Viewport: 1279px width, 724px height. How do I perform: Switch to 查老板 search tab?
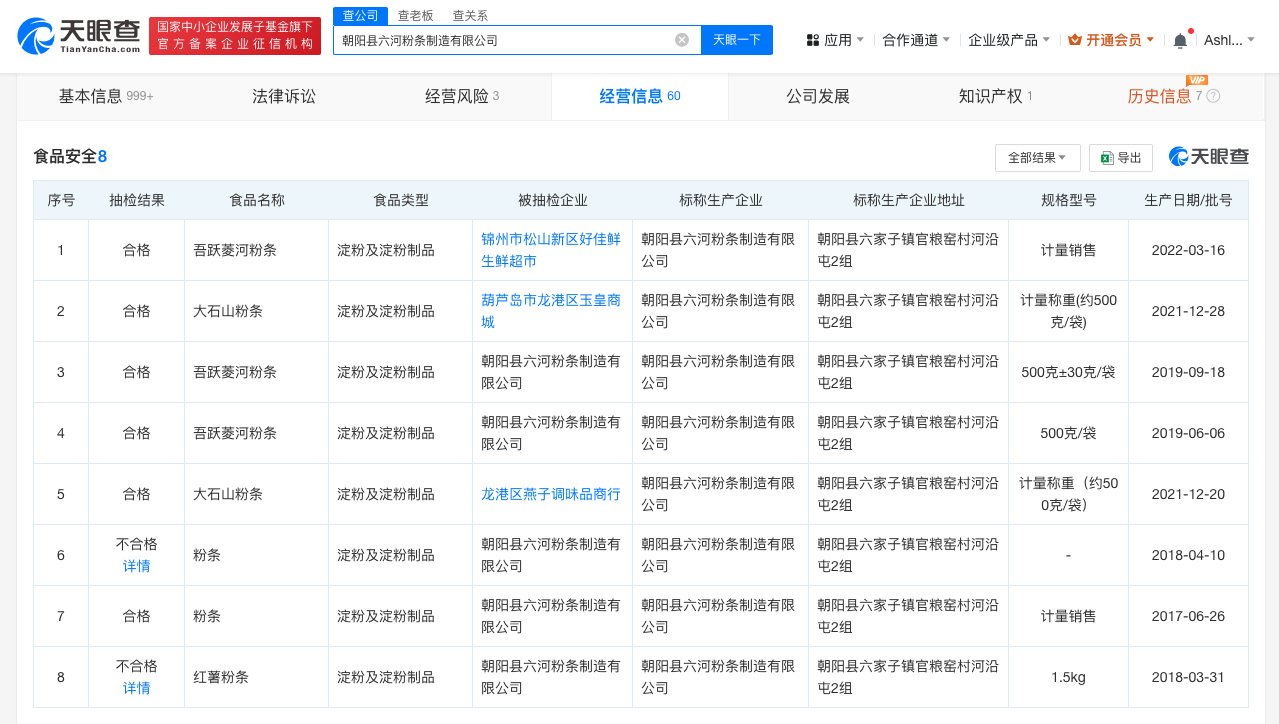pos(415,15)
